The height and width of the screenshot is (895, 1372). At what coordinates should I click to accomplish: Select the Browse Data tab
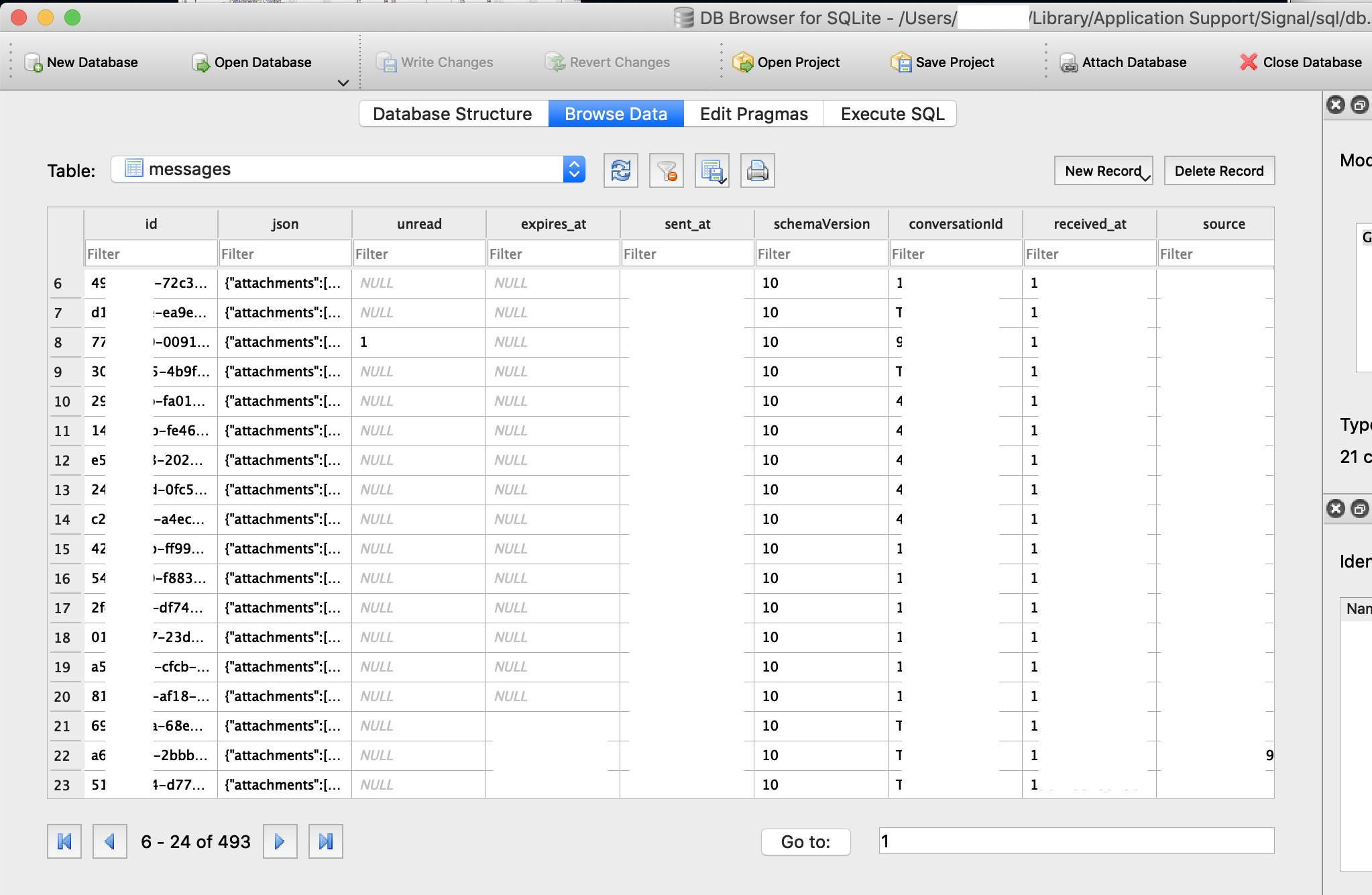(x=616, y=113)
